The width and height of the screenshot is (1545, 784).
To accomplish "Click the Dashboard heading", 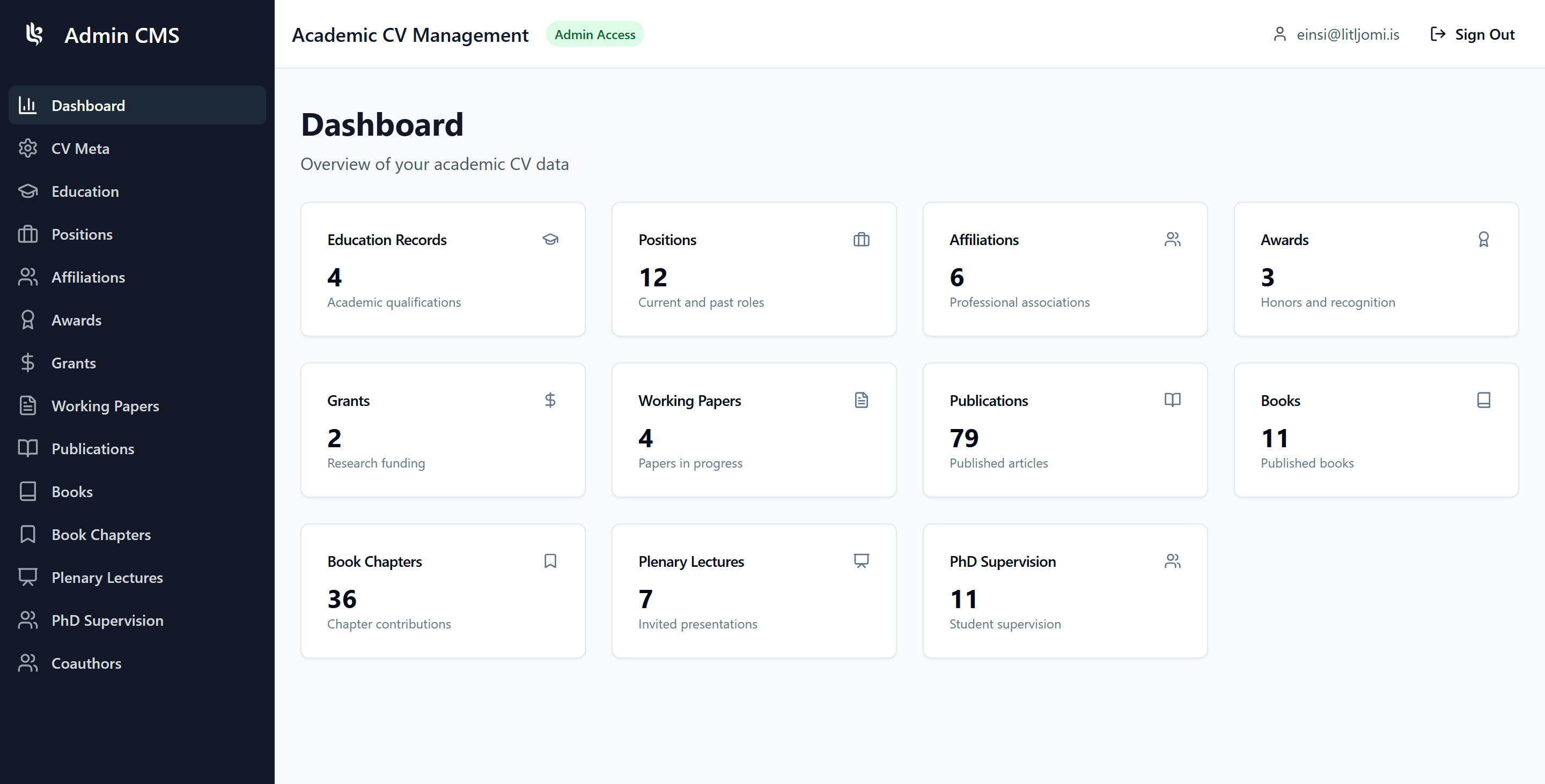I will pos(382,124).
